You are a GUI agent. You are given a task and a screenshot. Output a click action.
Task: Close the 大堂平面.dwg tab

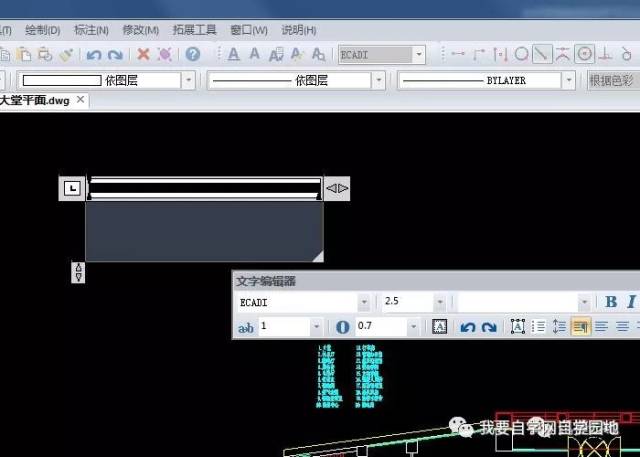(80, 100)
